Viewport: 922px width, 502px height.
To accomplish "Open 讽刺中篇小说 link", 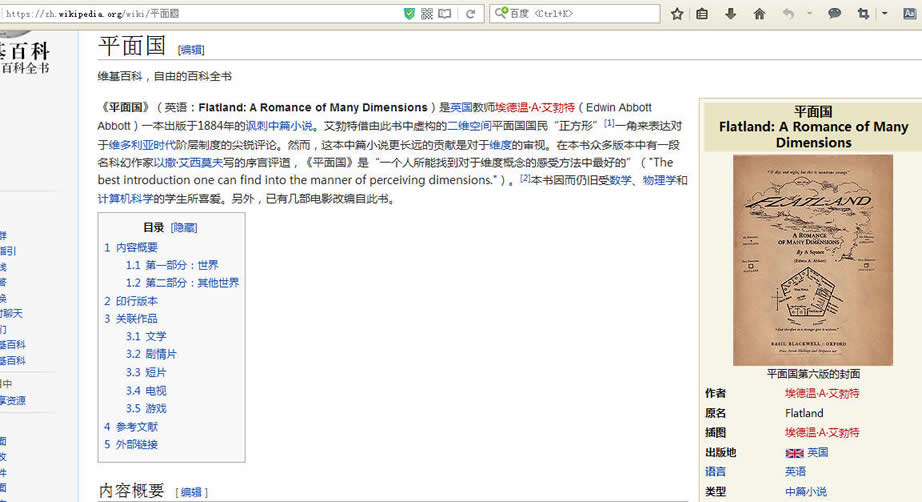I will tap(279, 126).
